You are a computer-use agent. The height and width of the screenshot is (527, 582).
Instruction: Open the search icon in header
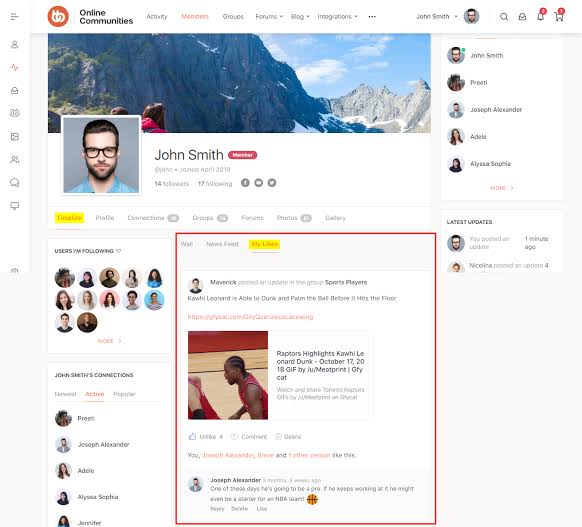(x=504, y=17)
